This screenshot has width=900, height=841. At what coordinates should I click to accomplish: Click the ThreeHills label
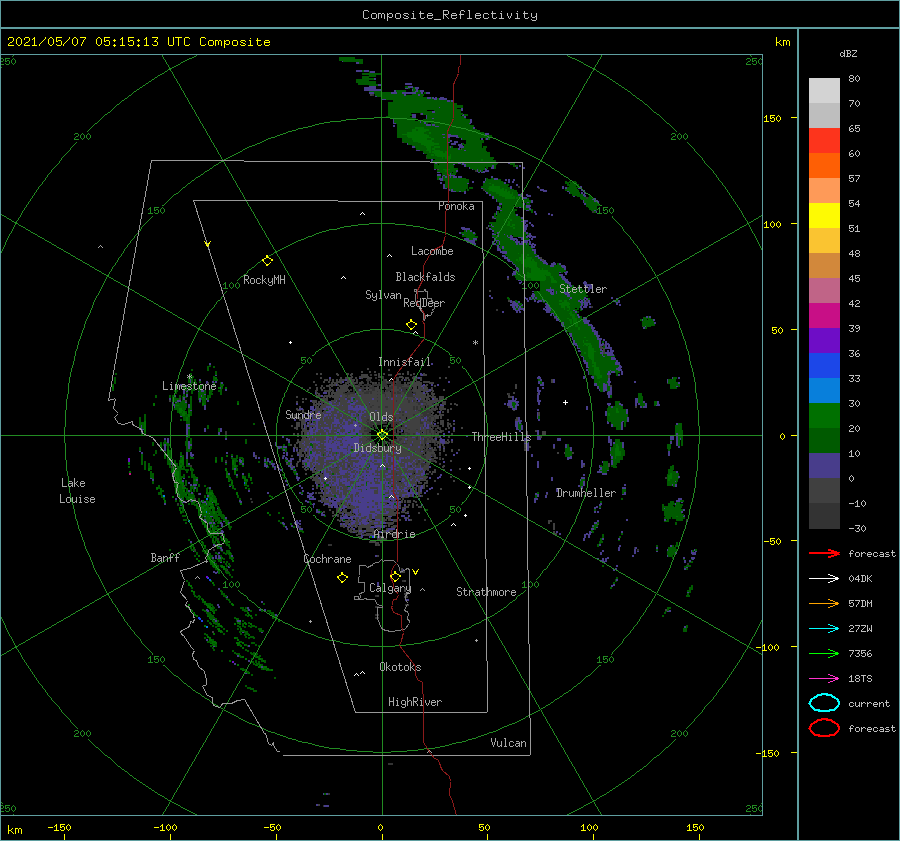pyautogui.click(x=502, y=437)
